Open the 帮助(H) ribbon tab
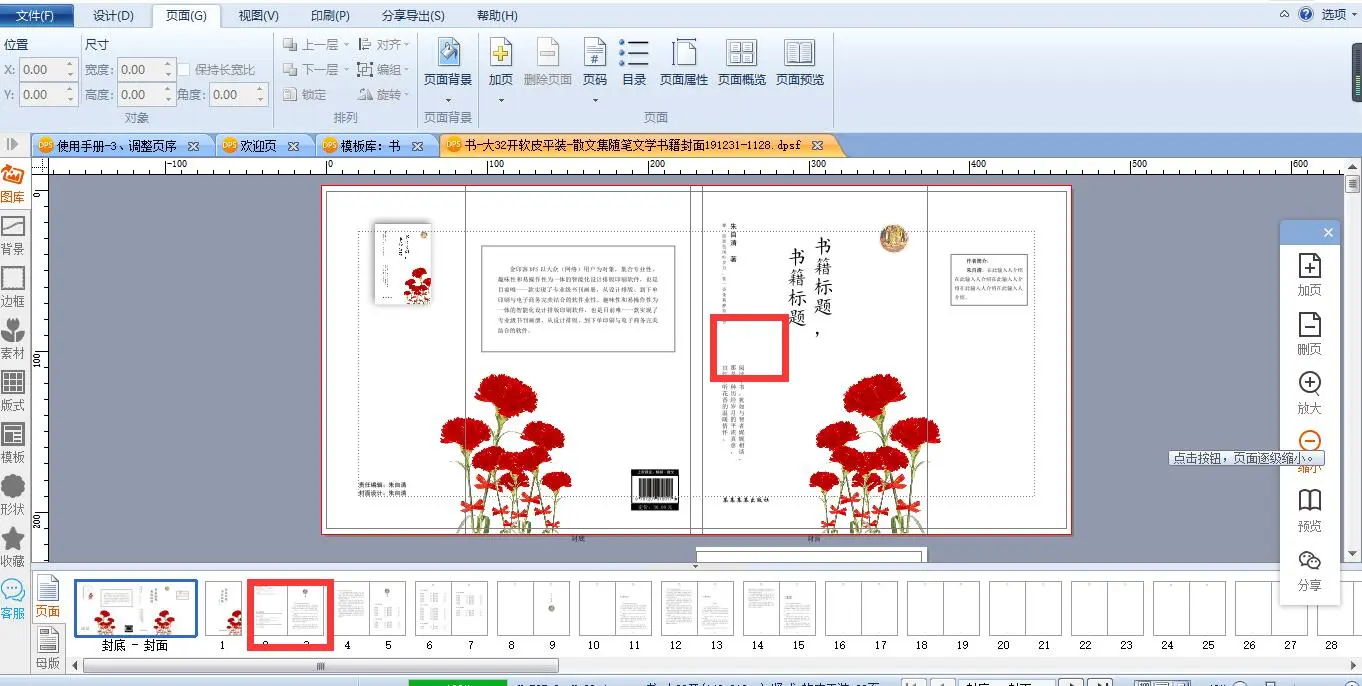Image resolution: width=1362 pixels, height=686 pixels. click(x=497, y=15)
